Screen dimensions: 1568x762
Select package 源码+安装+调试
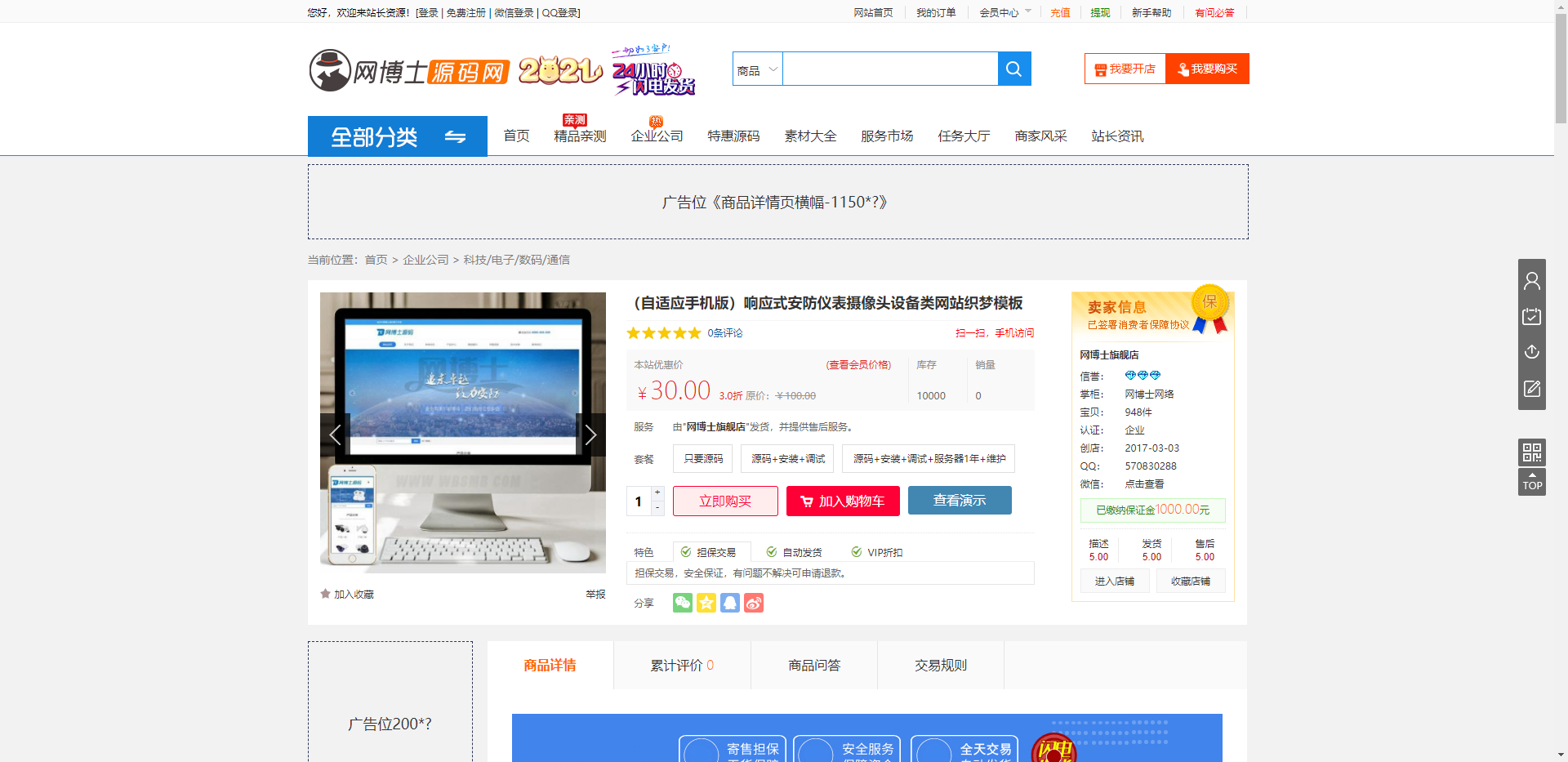click(x=788, y=459)
